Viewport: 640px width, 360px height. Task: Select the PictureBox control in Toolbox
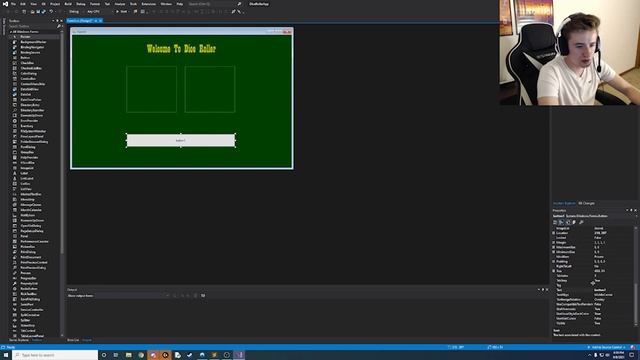point(28,247)
